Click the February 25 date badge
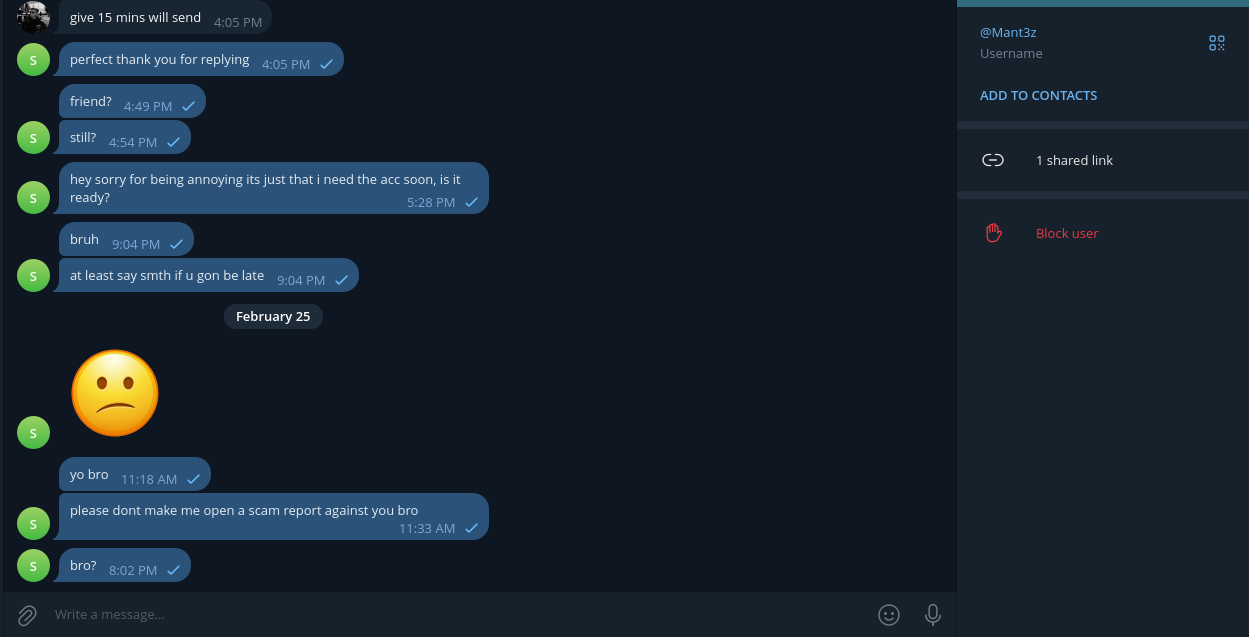Viewport: 1249px width, 637px height. pos(273,317)
